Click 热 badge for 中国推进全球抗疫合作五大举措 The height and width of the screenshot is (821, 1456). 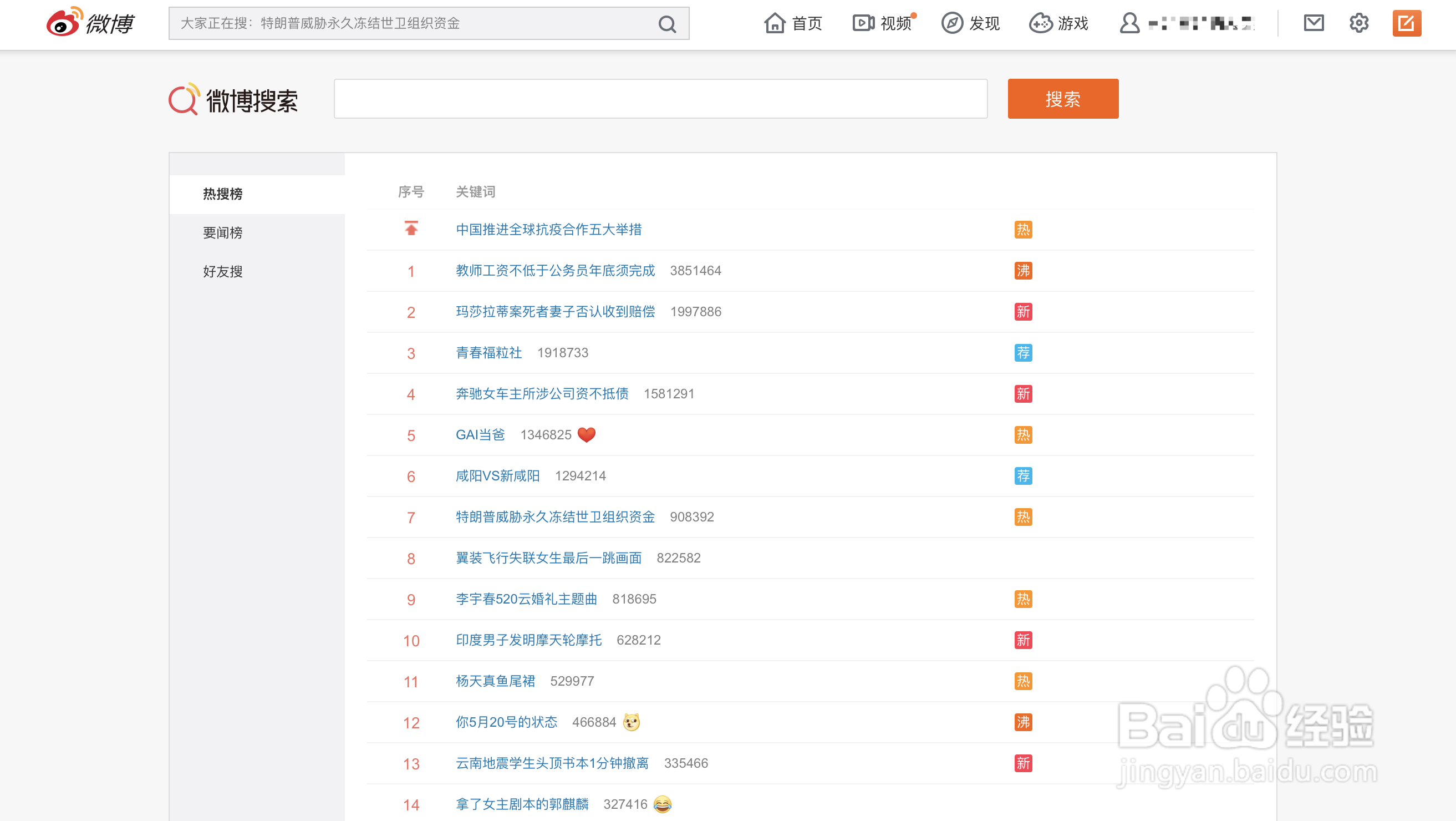pyautogui.click(x=1023, y=230)
